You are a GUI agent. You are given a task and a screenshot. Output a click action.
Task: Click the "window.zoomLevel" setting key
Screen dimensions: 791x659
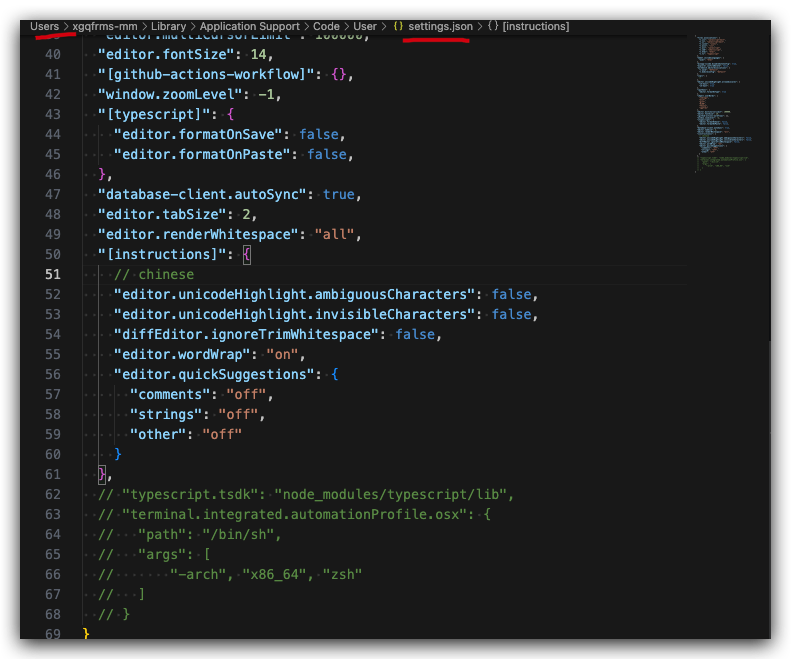[x=170, y=94]
